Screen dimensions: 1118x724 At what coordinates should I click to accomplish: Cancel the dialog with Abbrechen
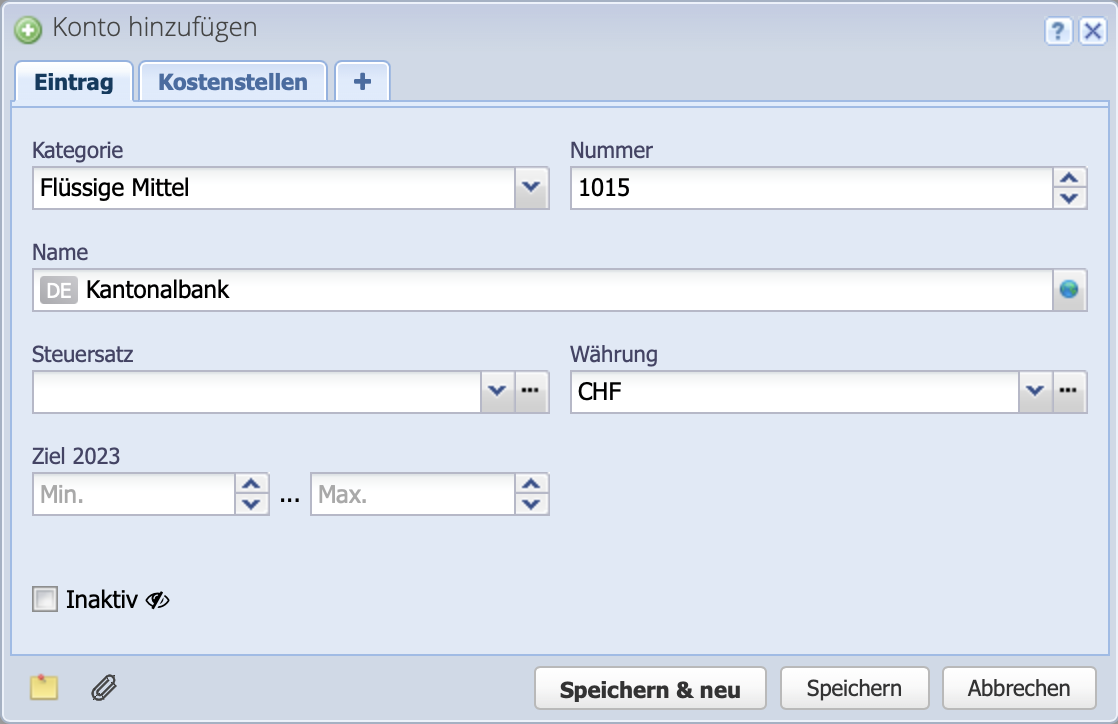click(1019, 688)
